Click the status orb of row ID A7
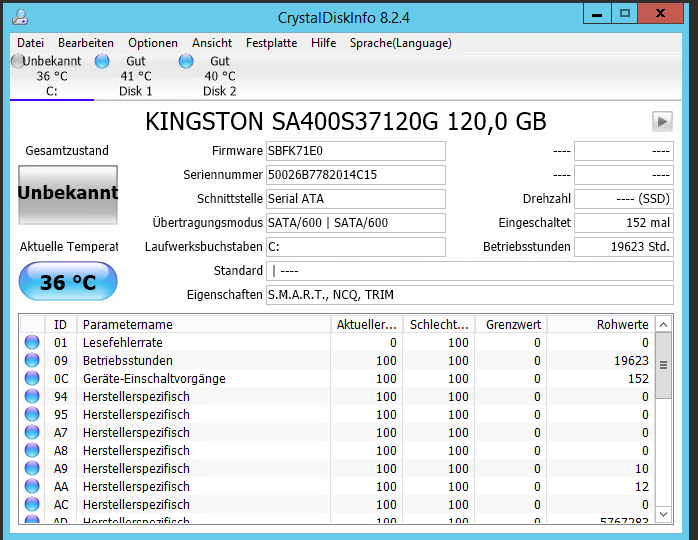Screen dimensions: 698x540 tap(32, 432)
